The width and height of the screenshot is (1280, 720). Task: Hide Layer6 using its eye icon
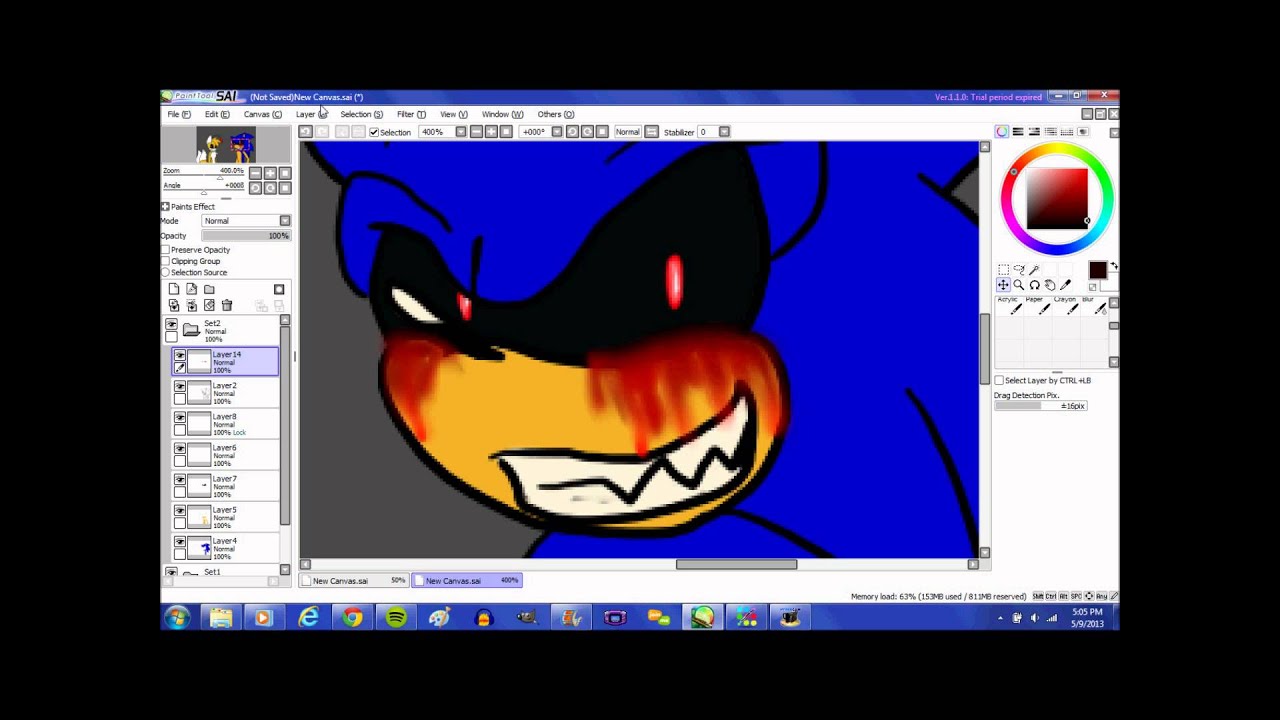pyautogui.click(x=180, y=449)
